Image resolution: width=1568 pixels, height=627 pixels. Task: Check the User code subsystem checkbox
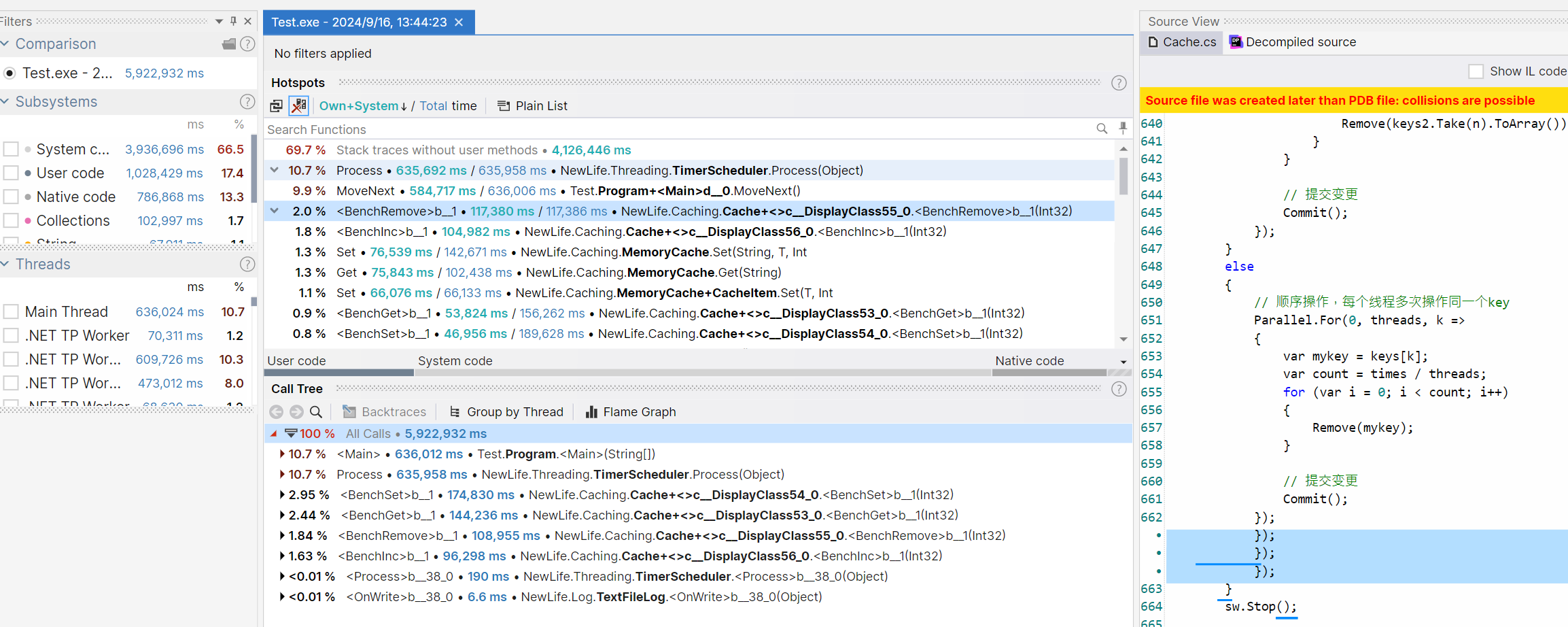11,173
